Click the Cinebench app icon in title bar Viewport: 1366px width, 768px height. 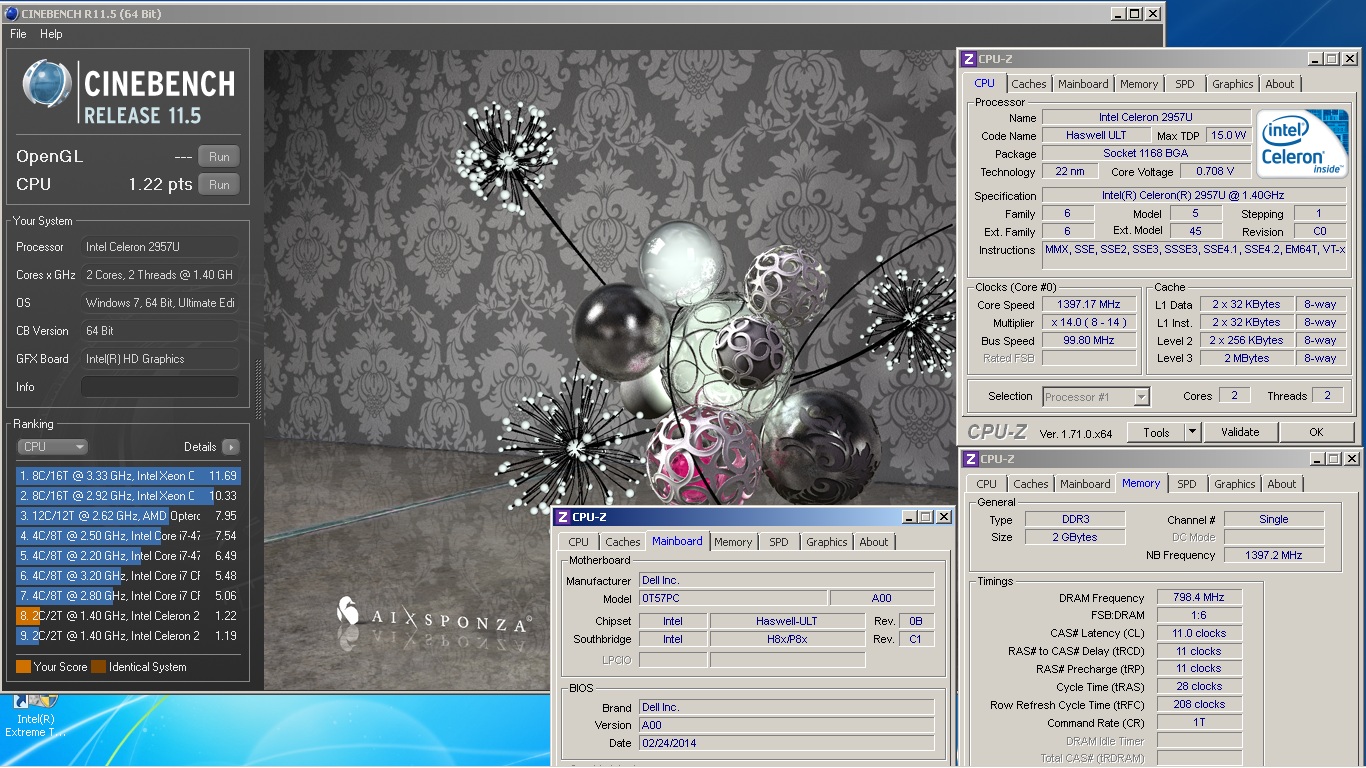coord(10,14)
